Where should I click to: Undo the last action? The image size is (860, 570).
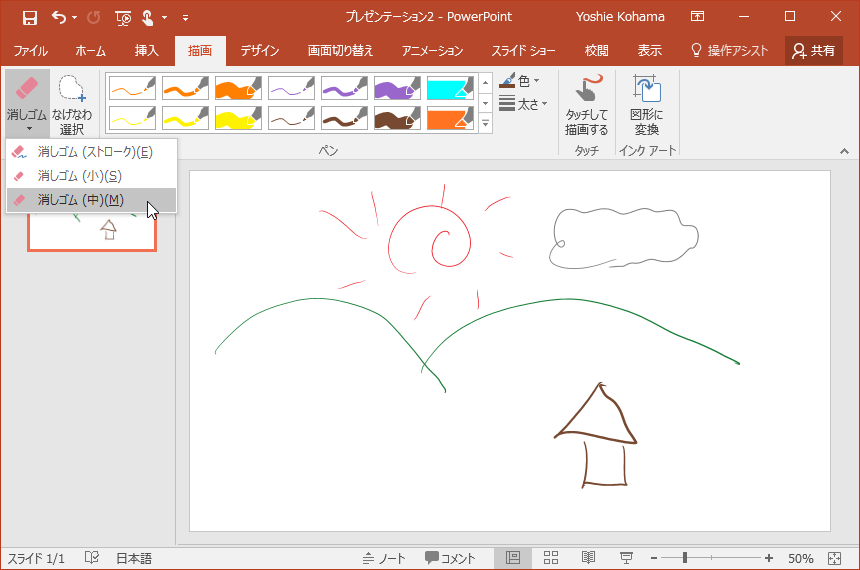pyautogui.click(x=59, y=18)
